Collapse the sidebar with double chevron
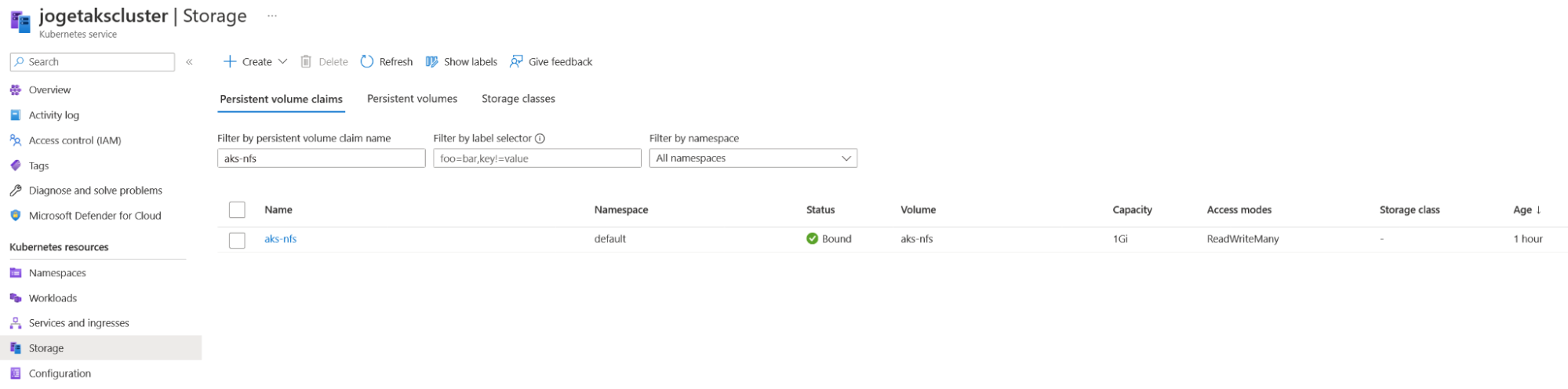Screen dimensions: 1568x389 (x=189, y=62)
